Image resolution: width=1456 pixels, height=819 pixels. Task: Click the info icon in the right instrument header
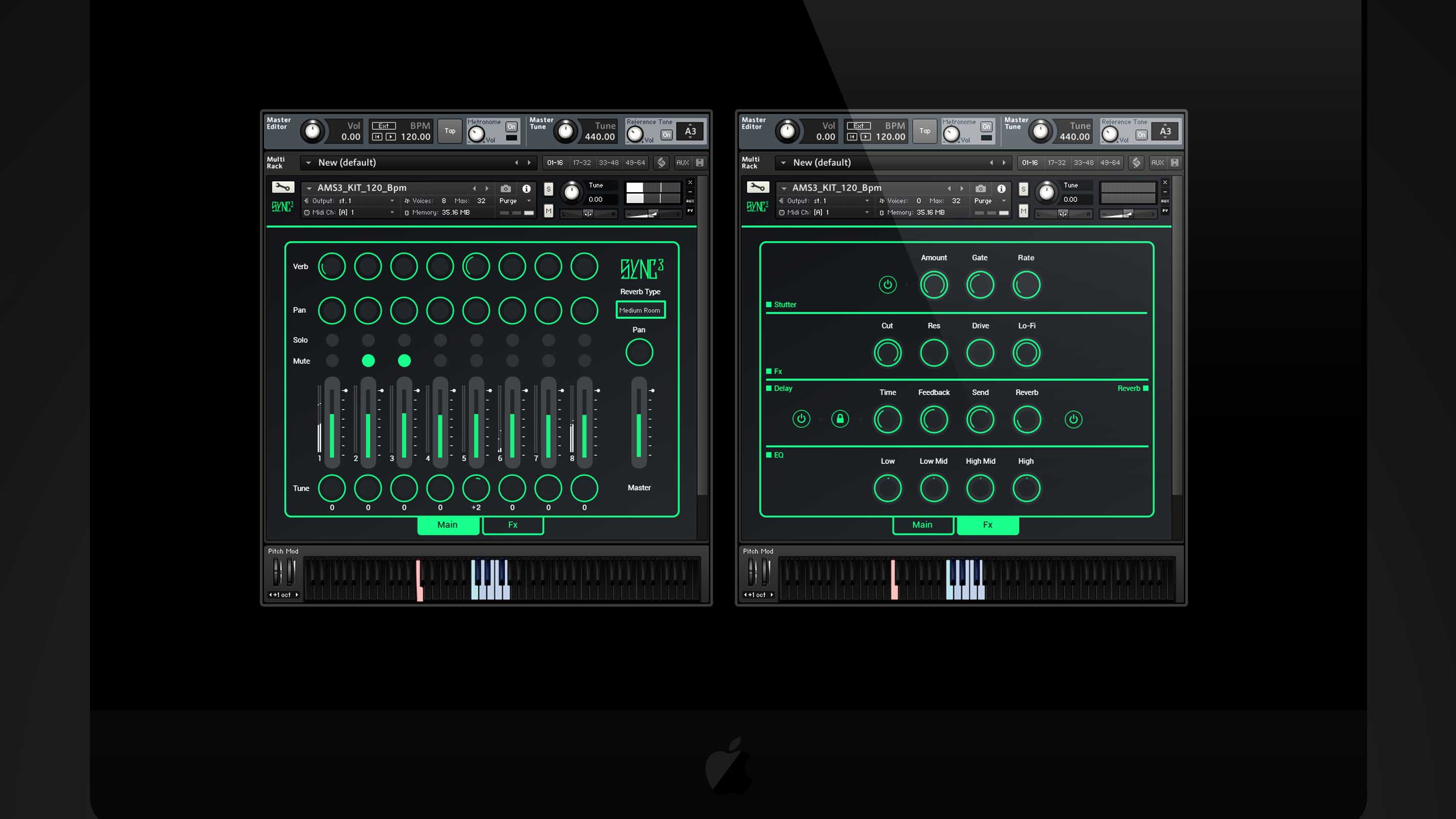(1001, 188)
